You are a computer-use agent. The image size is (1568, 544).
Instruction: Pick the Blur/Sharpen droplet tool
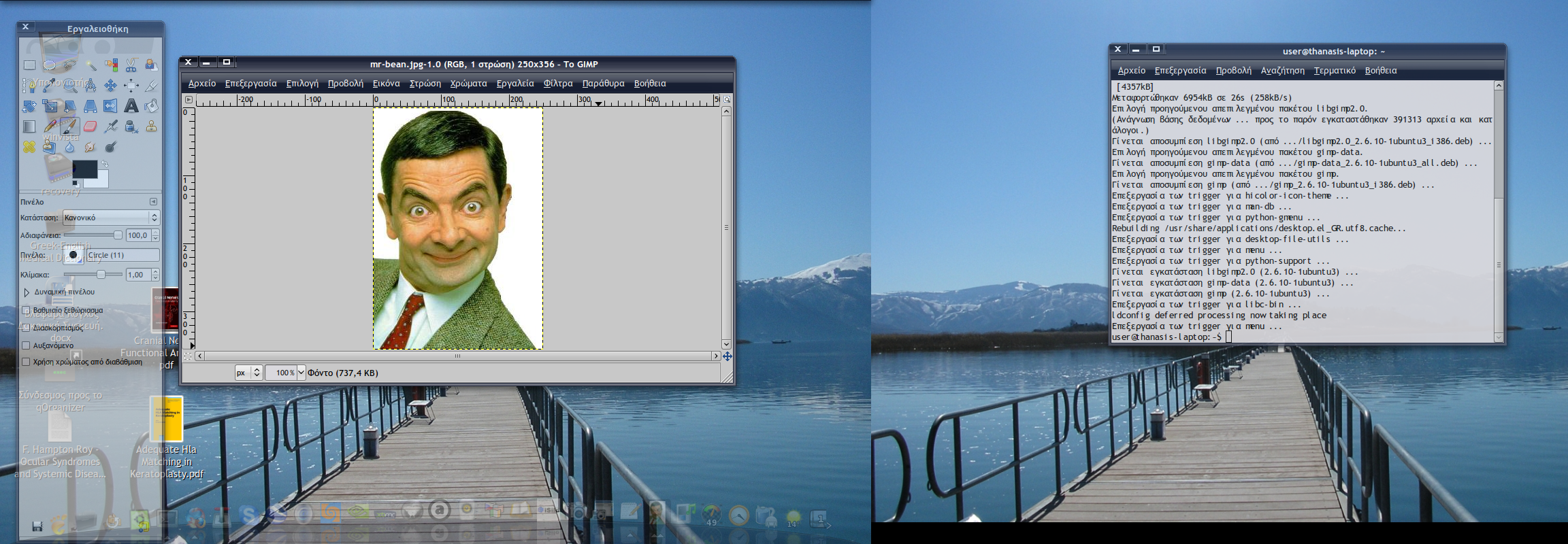(70, 147)
